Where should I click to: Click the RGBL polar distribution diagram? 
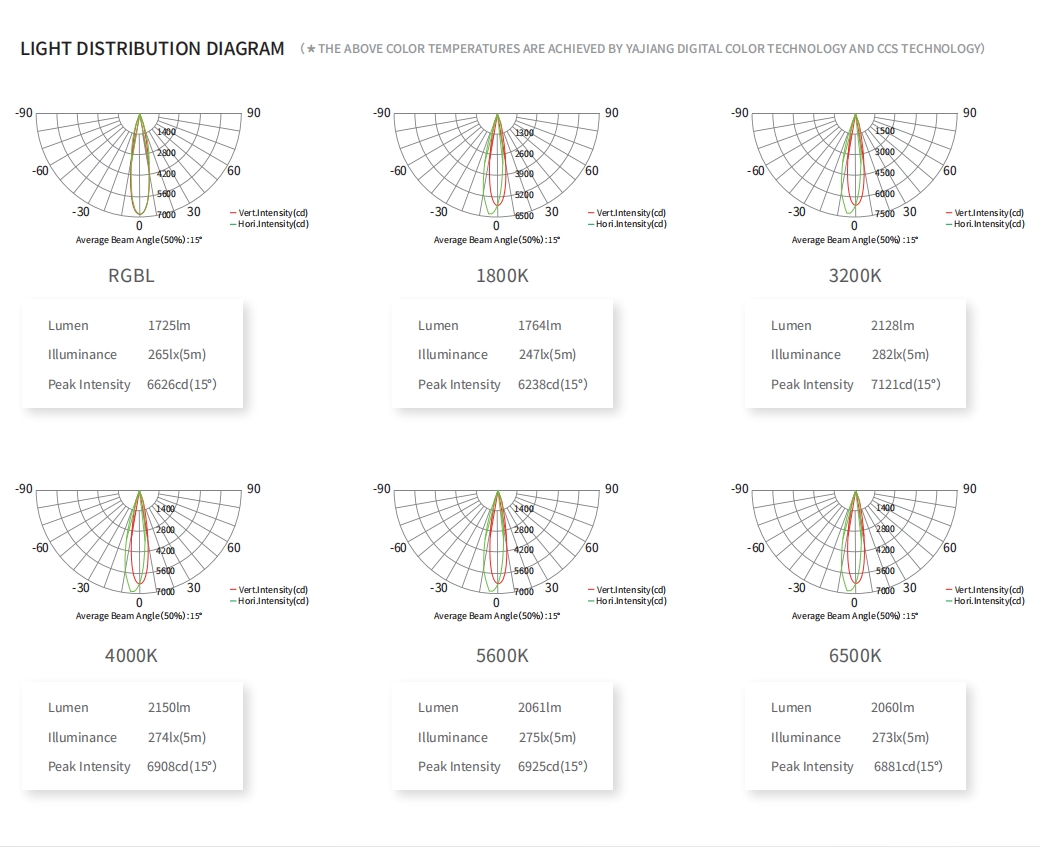(x=139, y=165)
